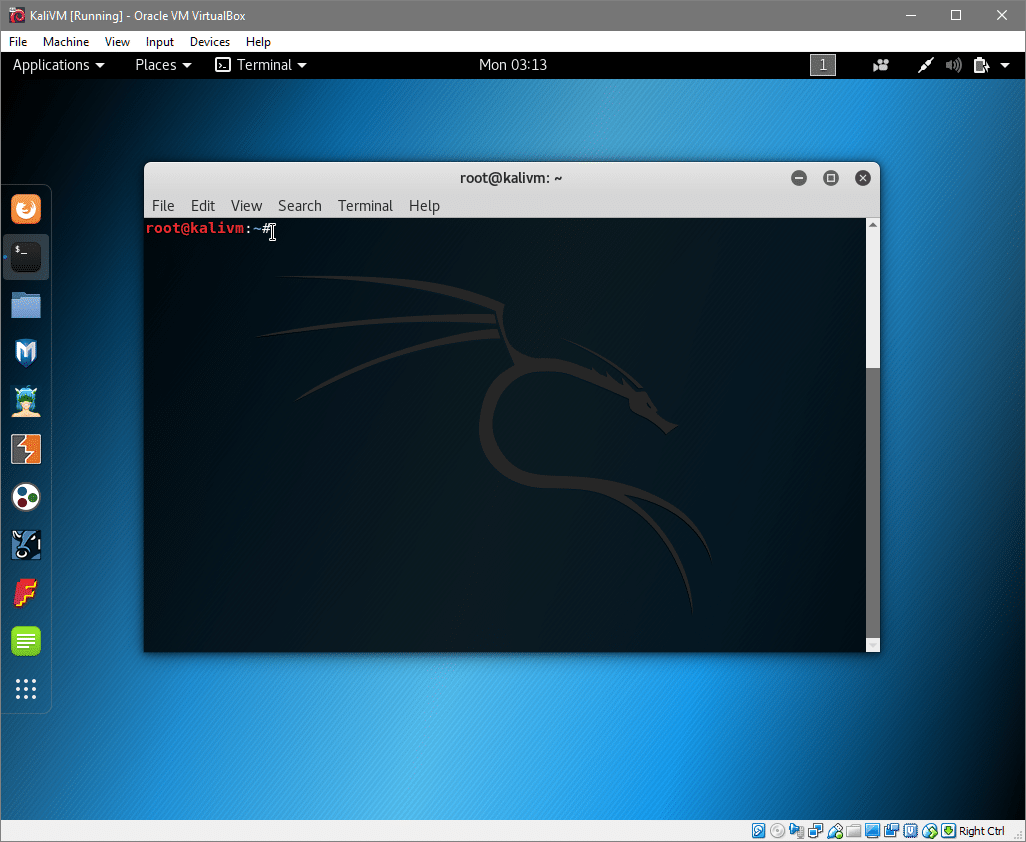Click the clock showing Mon 03:13

pos(513,64)
